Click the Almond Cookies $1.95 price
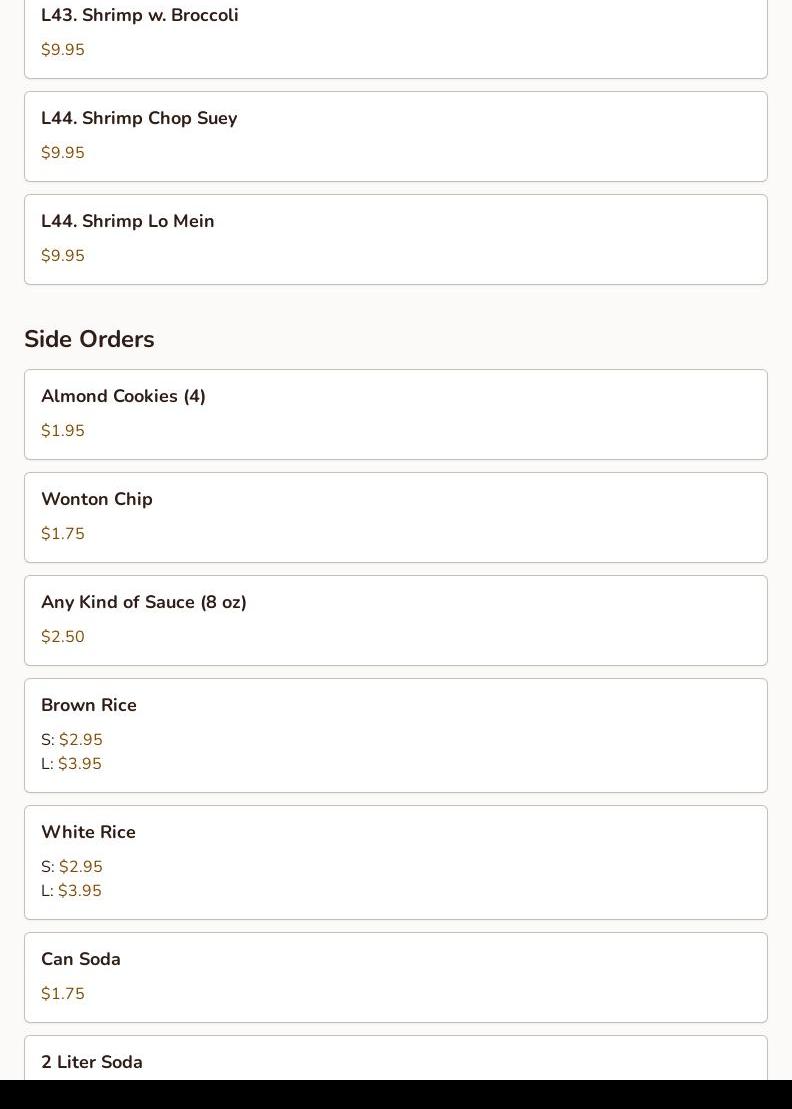Image resolution: width=792 pixels, height=1109 pixels. point(63,431)
